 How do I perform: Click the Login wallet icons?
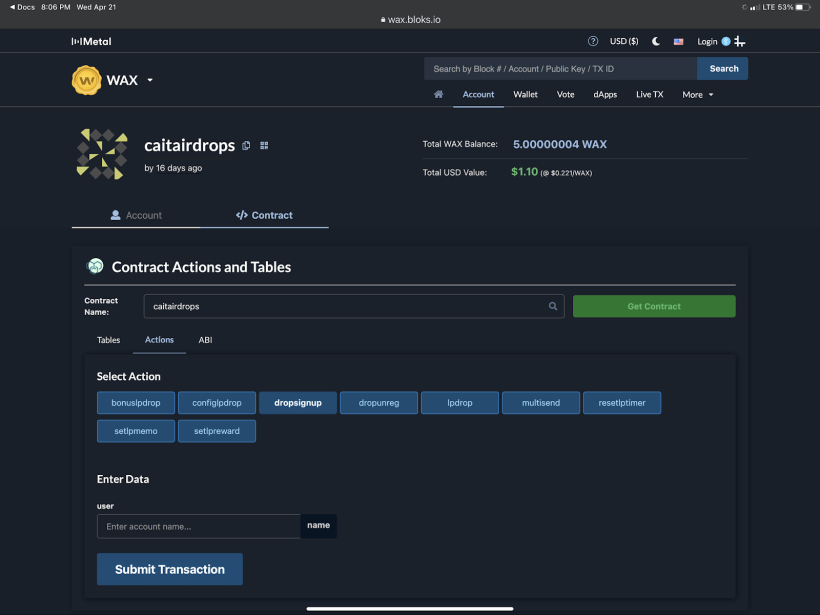pyautogui.click(x=733, y=41)
